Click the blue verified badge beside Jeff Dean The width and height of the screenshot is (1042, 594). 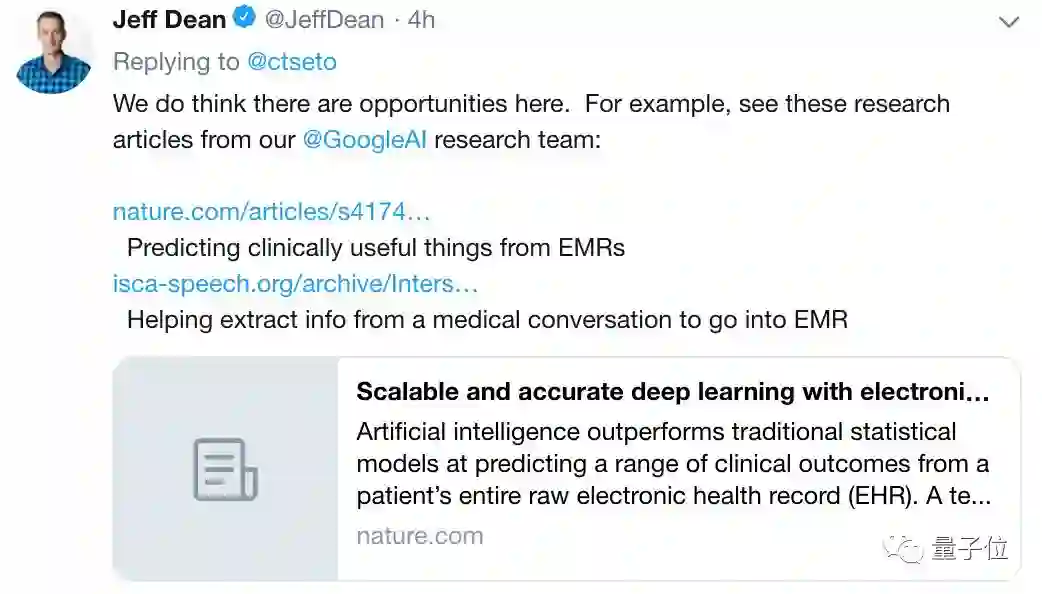pyautogui.click(x=245, y=18)
